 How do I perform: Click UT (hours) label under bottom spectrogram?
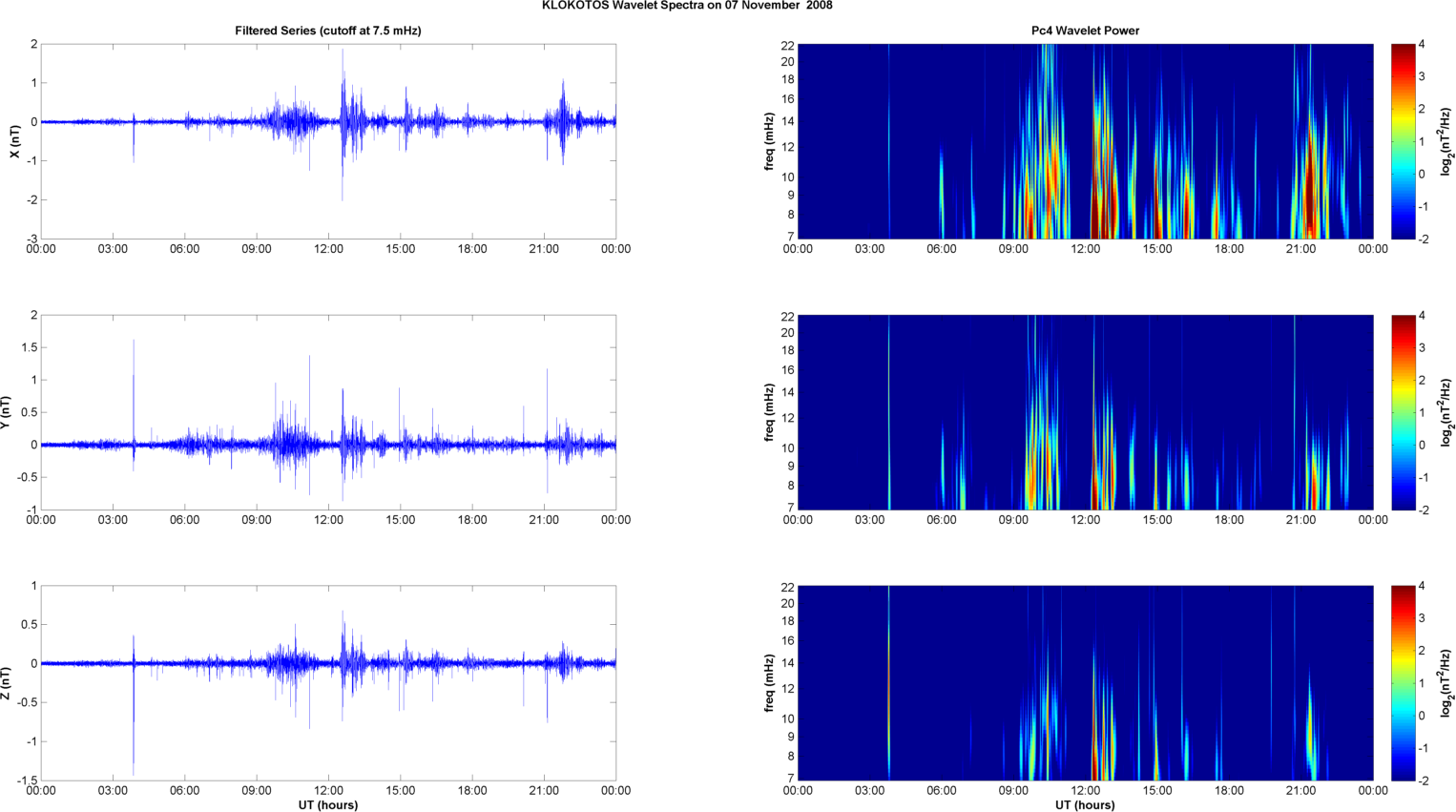(1085, 804)
